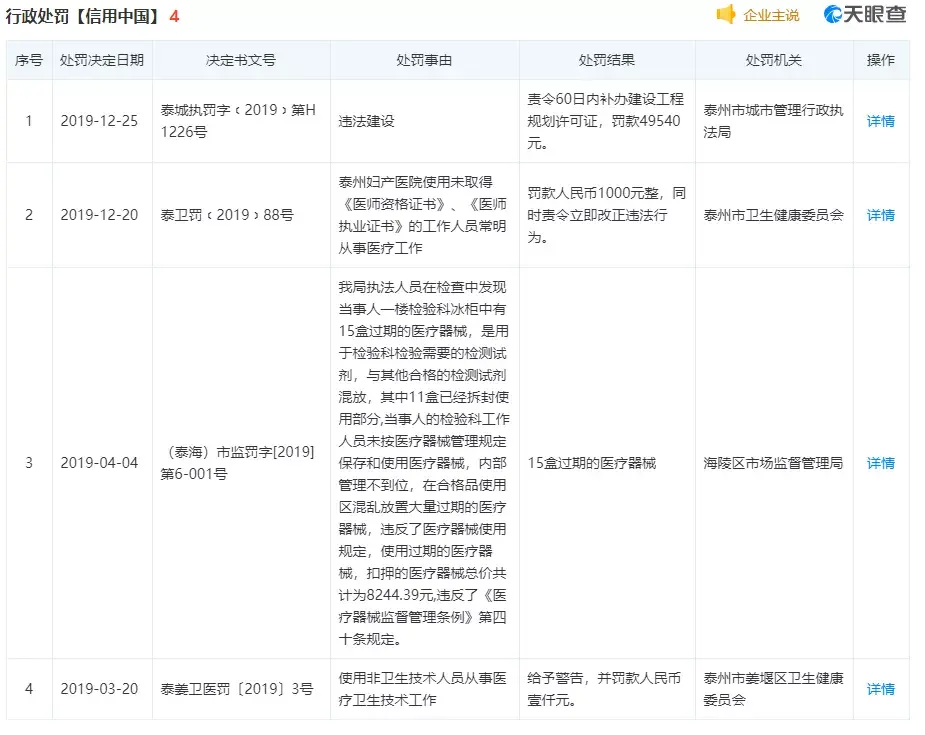This screenshot has height=735, width=925.
Task: Click document number 泰姜卫医罚〔2019〕3号
Action: click(237, 689)
